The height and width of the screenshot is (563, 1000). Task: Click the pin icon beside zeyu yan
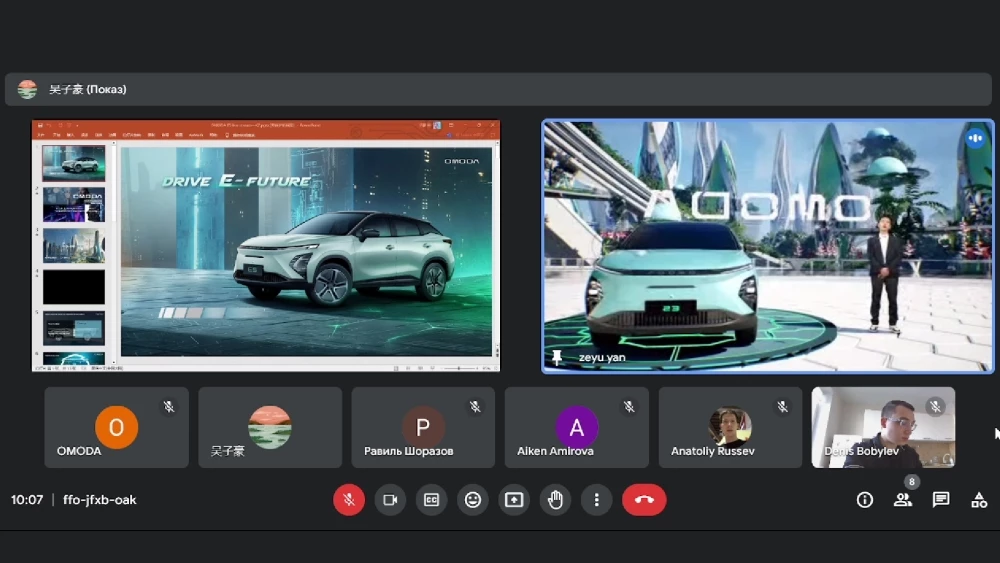pyautogui.click(x=557, y=357)
